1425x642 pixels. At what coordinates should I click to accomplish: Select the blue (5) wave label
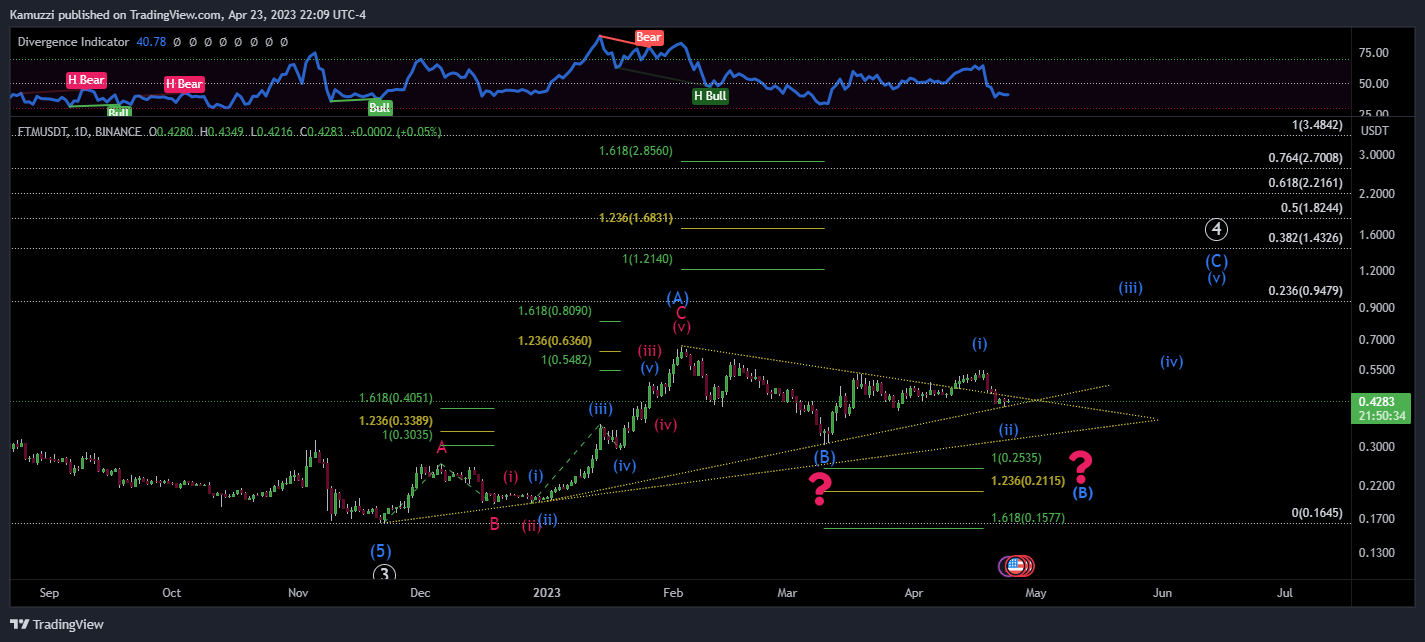tap(381, 551)
